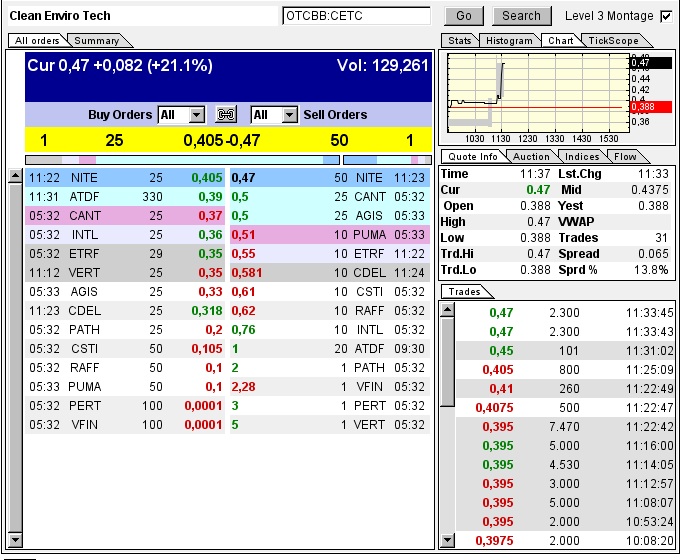Click the Search button
Screen dimensions: 682x560
point(521,16)
